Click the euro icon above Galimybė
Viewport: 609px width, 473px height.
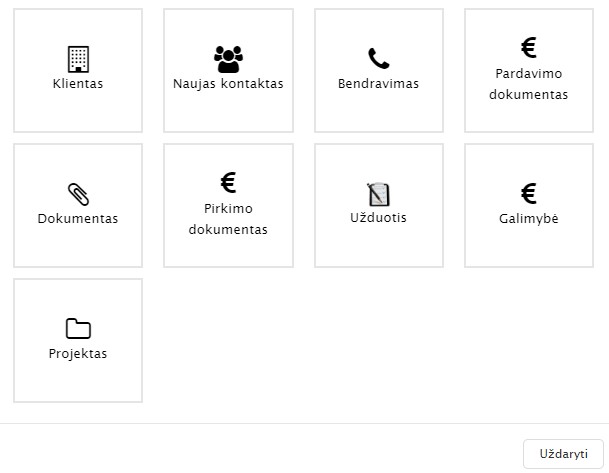pos(529,193)
